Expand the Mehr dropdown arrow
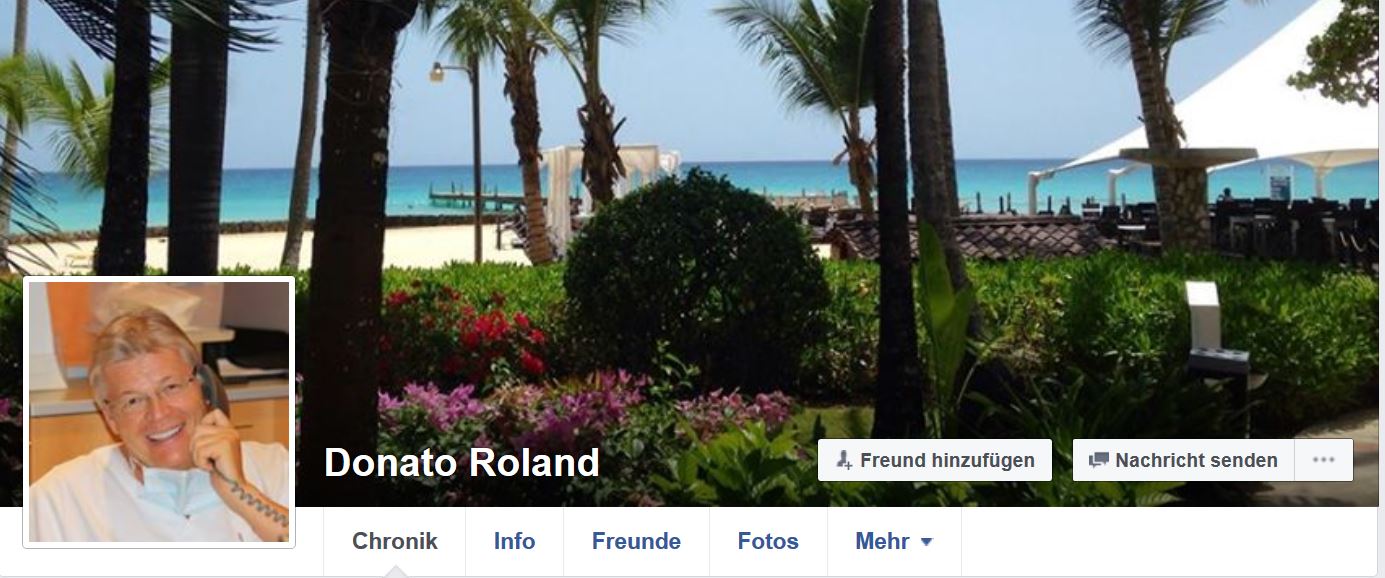 pos(926,542)
